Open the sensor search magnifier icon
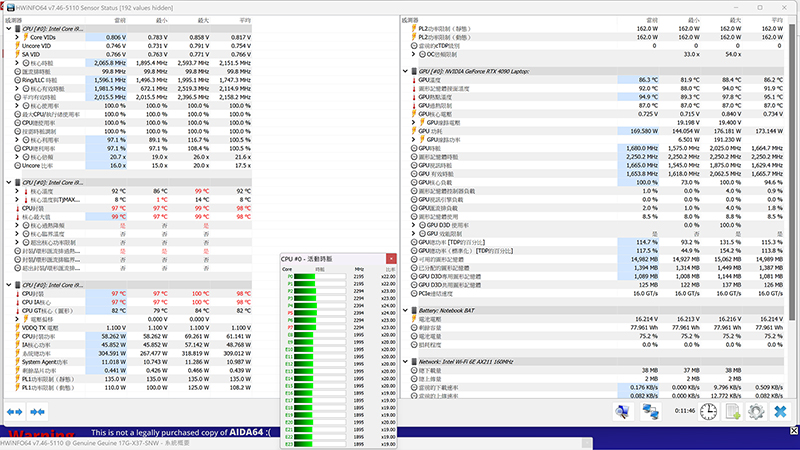Image resolution: width=800 pixels, height=450 pixels. point(622,412)
